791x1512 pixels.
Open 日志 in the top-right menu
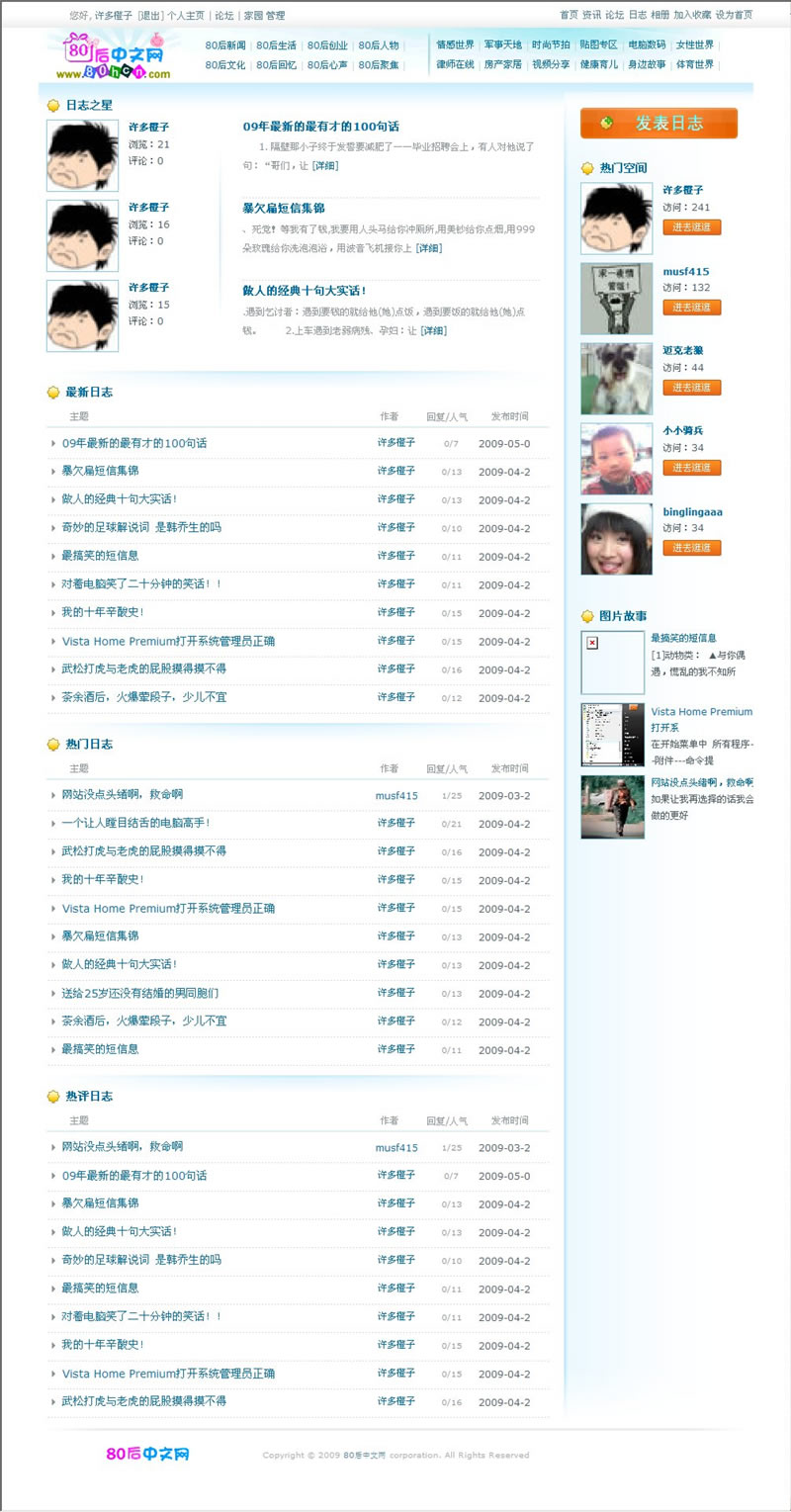point(638,15)
